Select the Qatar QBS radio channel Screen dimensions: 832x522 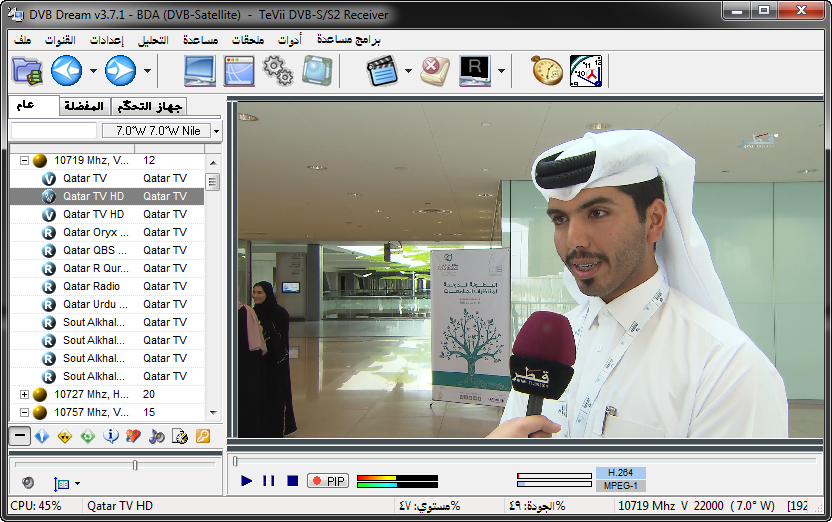point(107,250)
